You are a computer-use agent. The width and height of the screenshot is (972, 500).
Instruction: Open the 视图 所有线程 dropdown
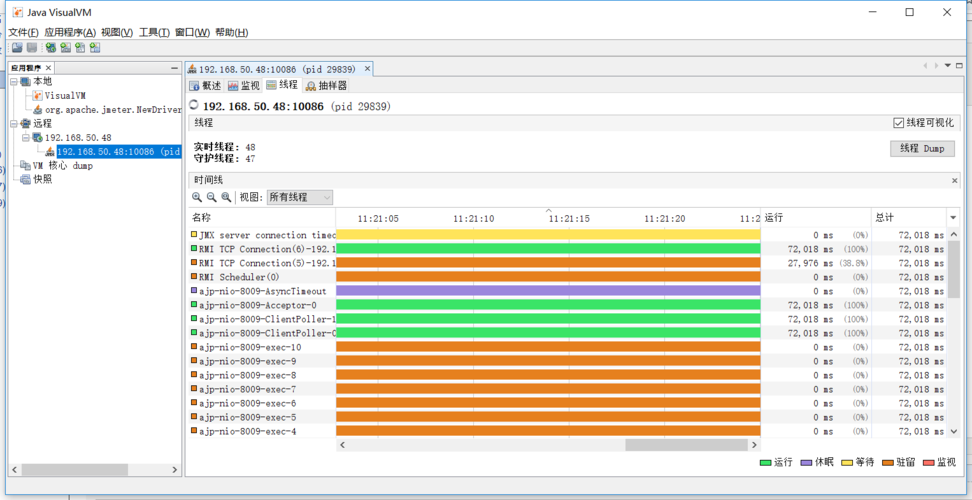(x=300, y=197)
